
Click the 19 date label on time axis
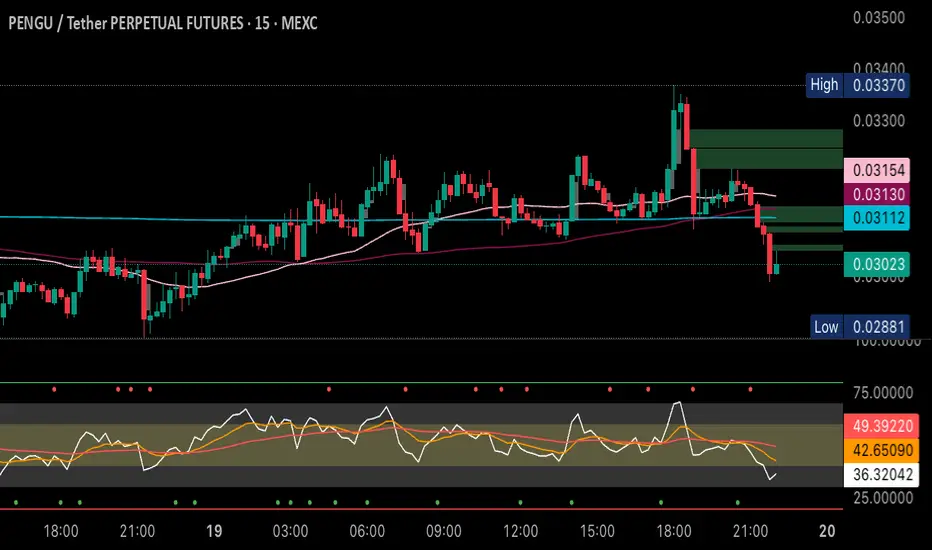(214, 531)
